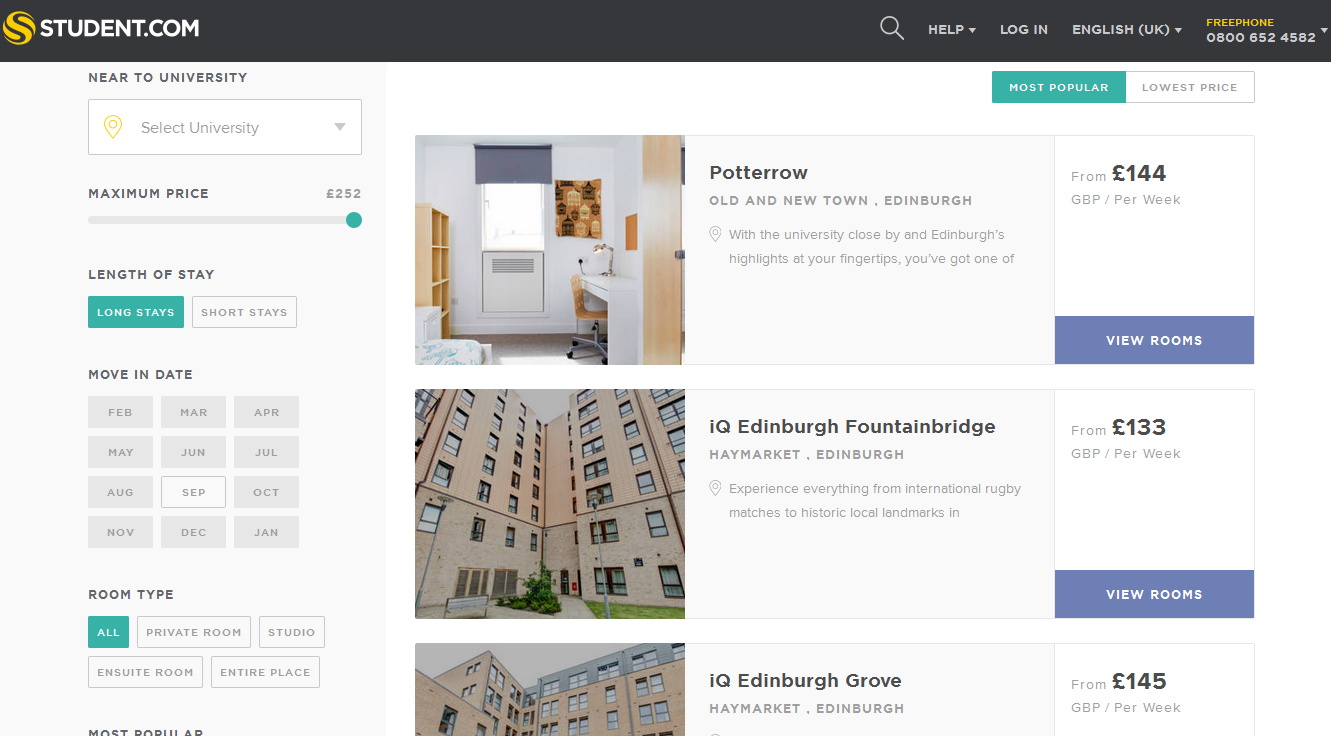Choose JUL move in date

click(266, 452)
